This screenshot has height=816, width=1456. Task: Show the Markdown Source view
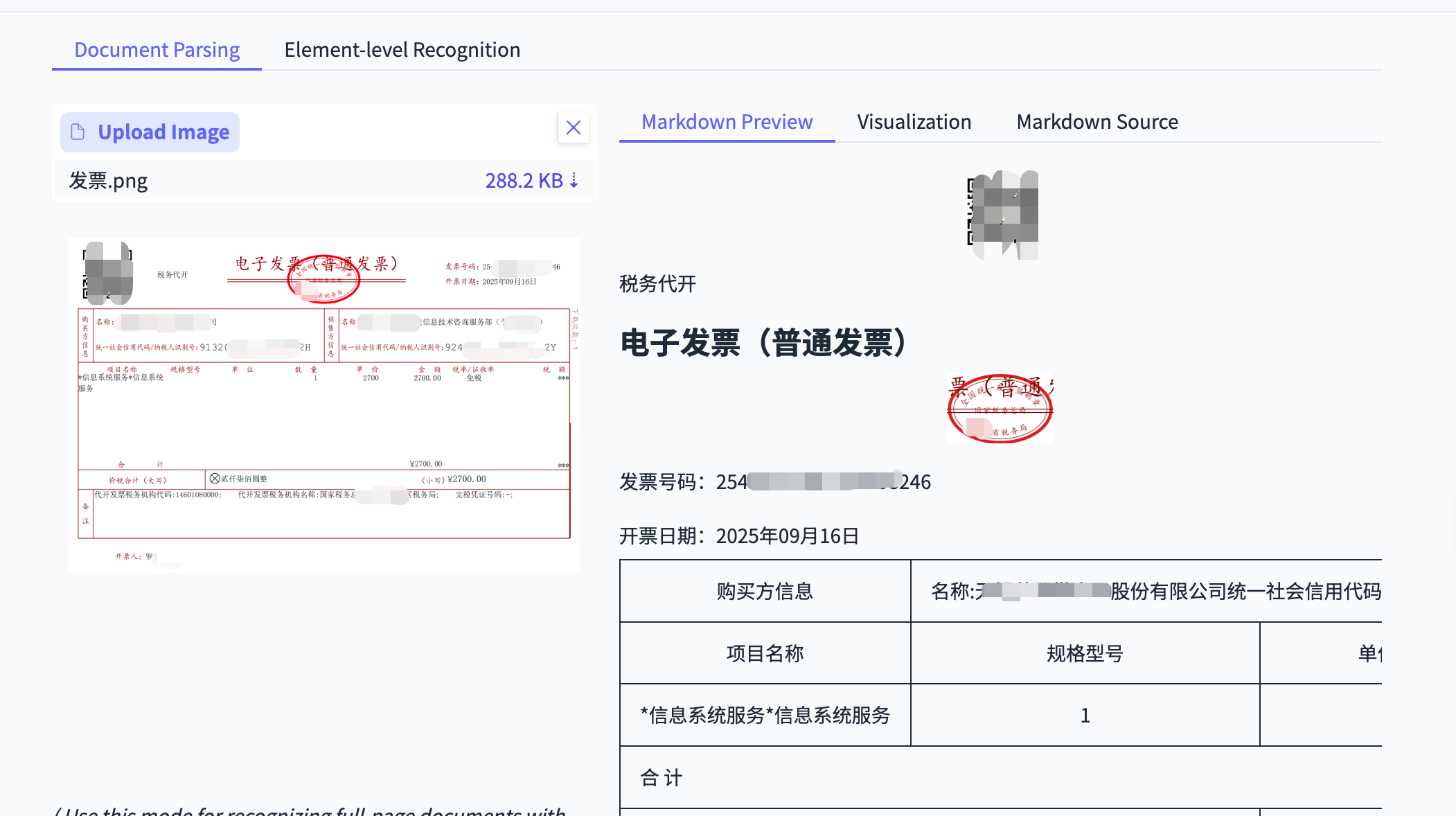pos(1097,121)
